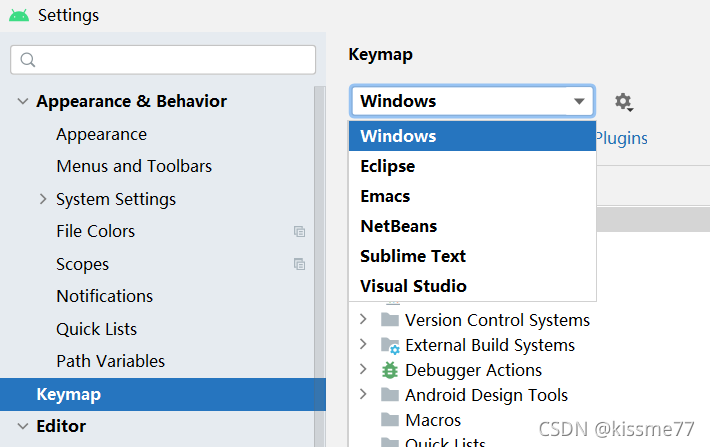710x447 pixels.
Task: Select Keymap in the settings sidebar
Action: pos(163,394)
